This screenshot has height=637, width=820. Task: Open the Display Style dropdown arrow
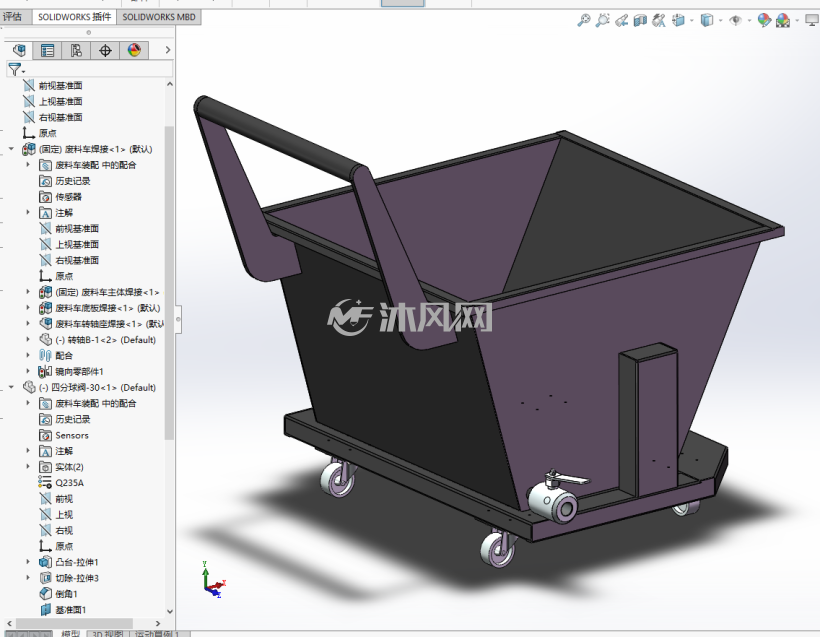click(x=721, y=21)
